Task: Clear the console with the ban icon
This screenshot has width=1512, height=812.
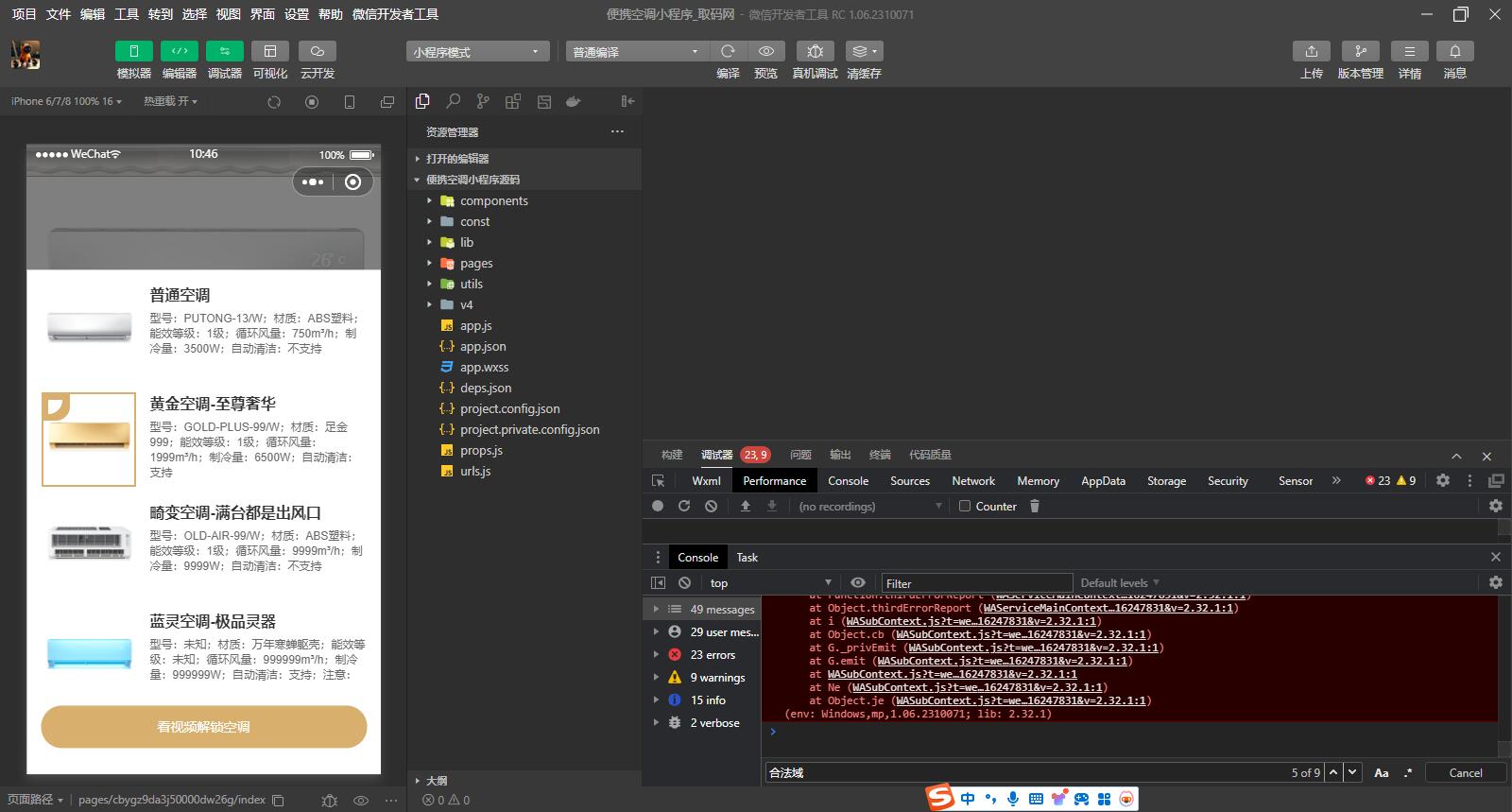Action: [684, 583]
